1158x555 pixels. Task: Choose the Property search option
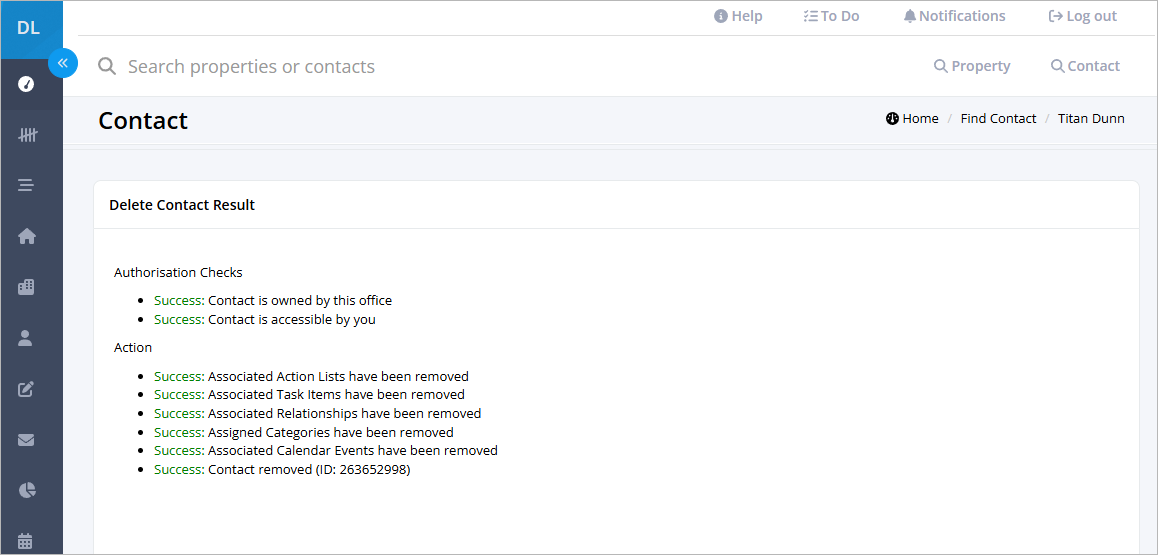coord(972,66)
